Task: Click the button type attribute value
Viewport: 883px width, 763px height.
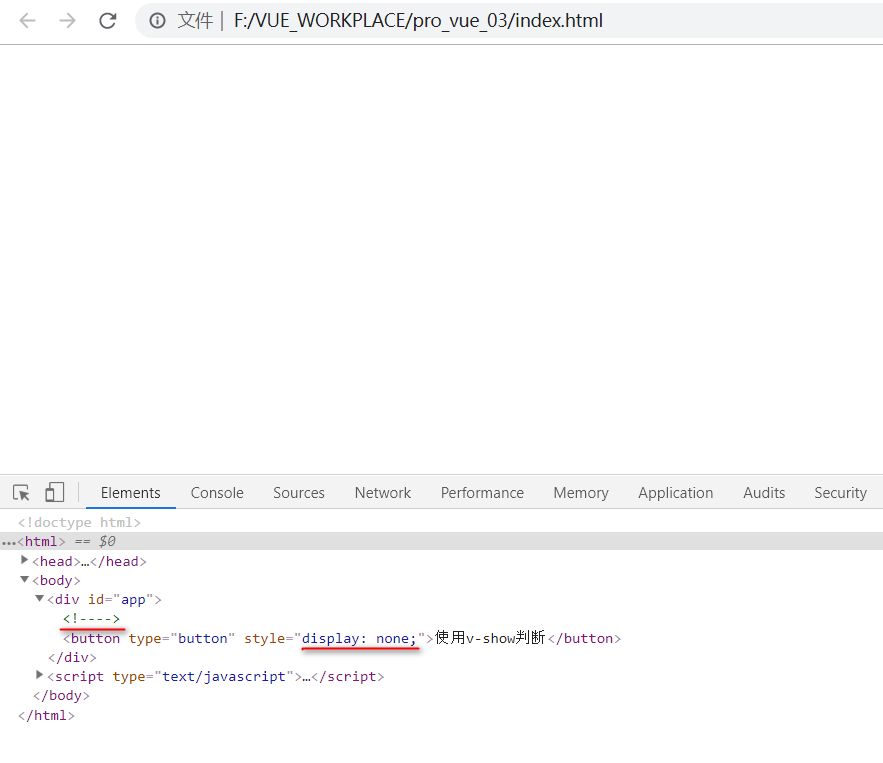Action: [203, 639]
